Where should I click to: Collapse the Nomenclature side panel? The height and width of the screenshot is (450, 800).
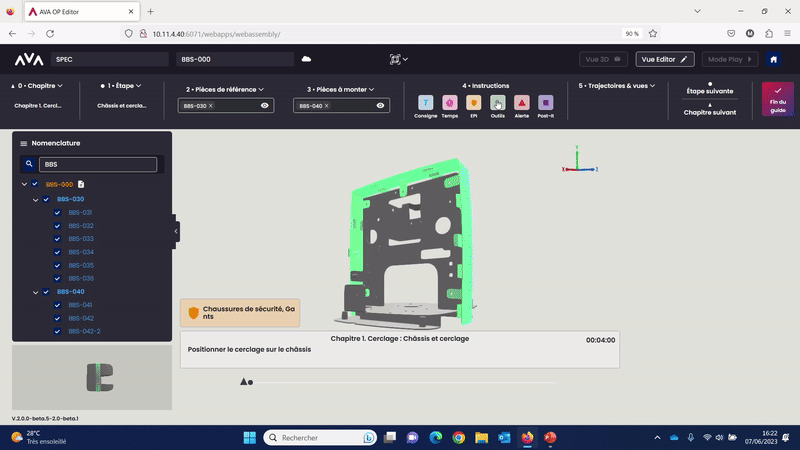[x=176, y=231]
